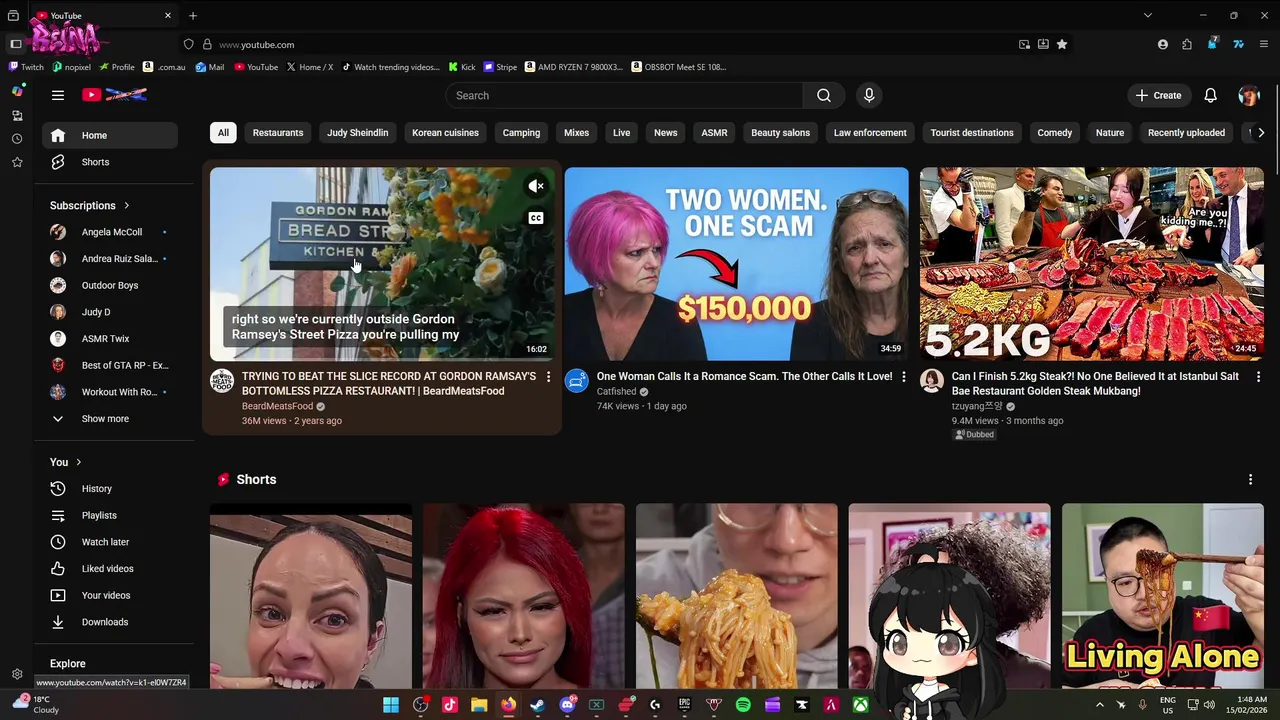Open File Explorer from the taskbar
1280x720 pixels.
pos(479,705)
